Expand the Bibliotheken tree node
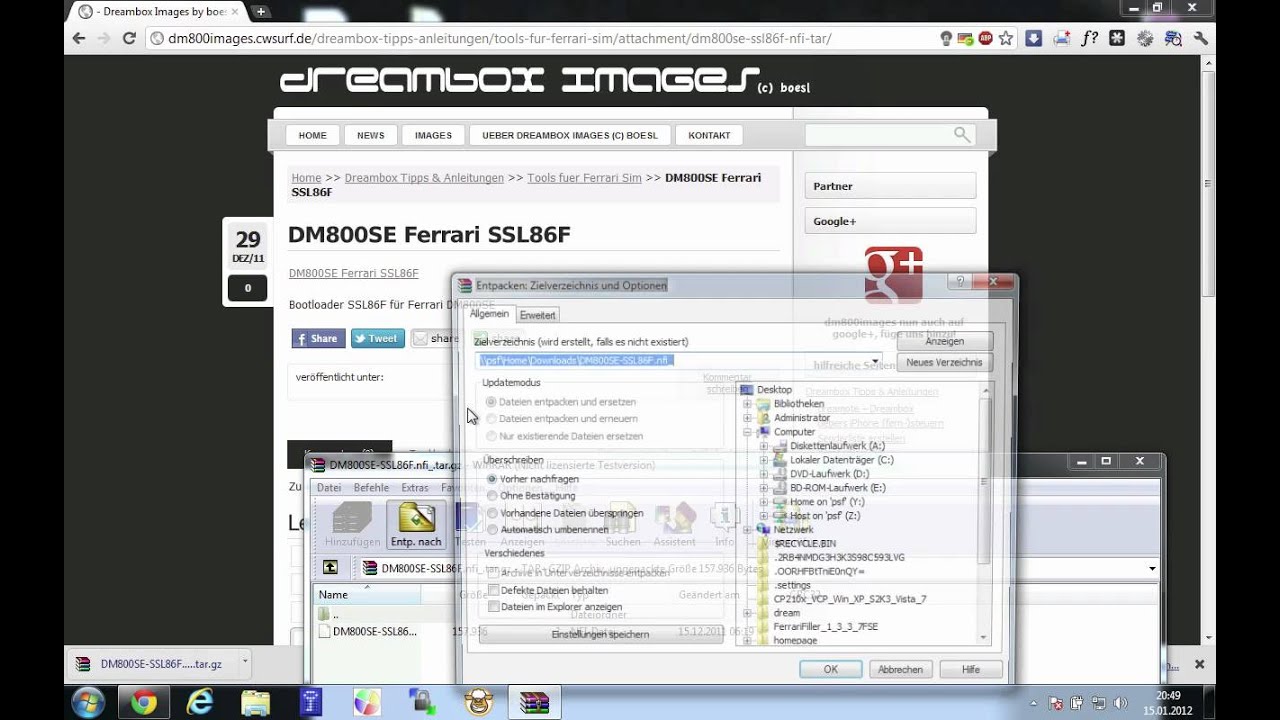The image size is (1280, 720). click(x=748, y=404)
